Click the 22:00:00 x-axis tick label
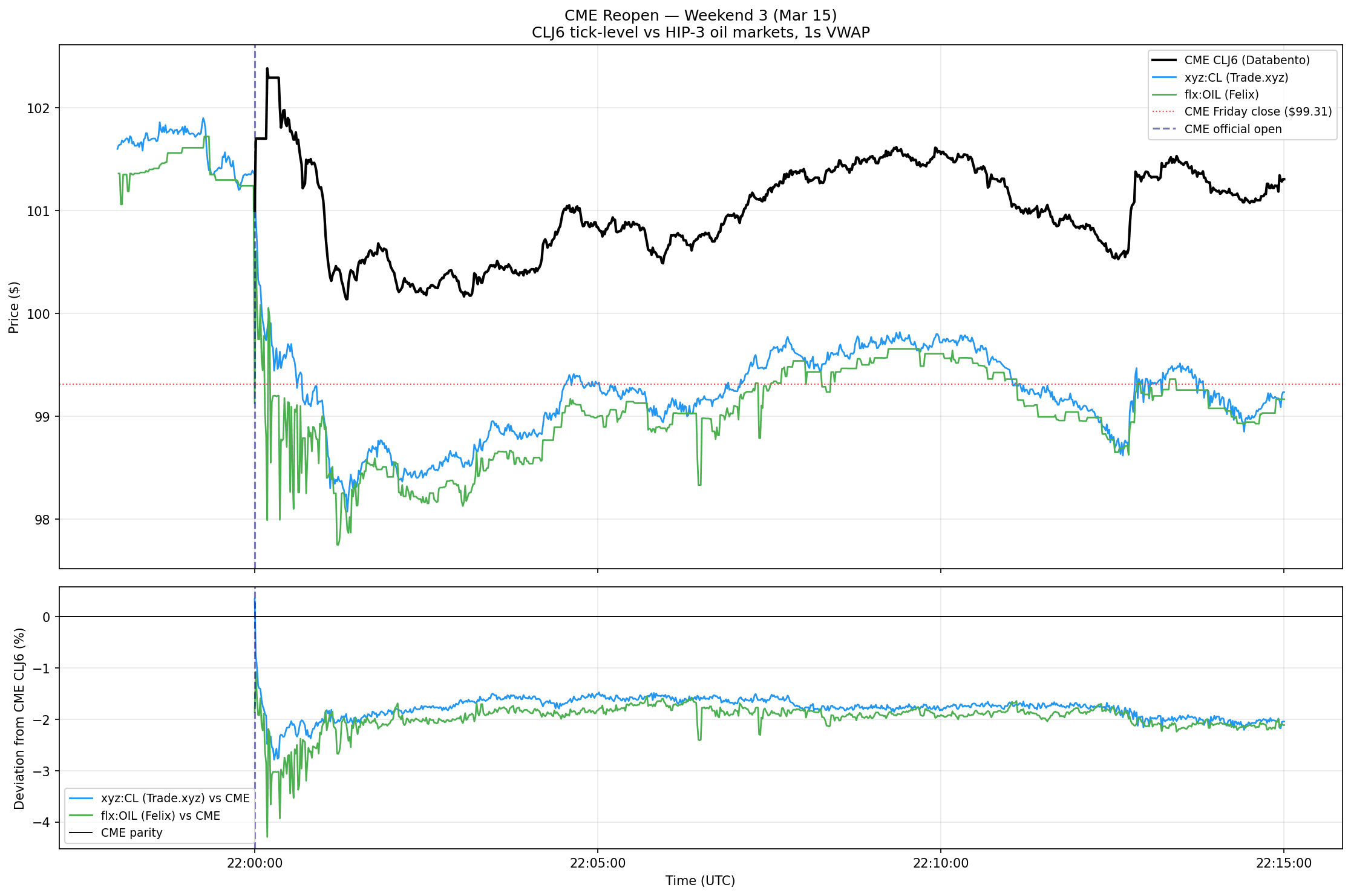 255,863
